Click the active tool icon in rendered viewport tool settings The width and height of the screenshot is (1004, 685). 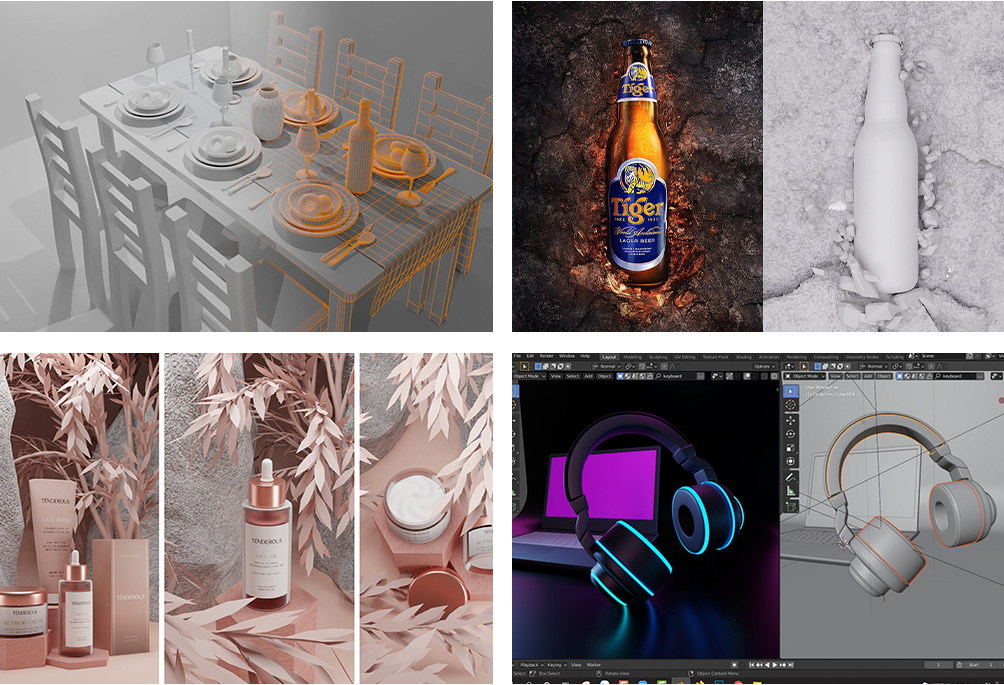coord(524,366)
